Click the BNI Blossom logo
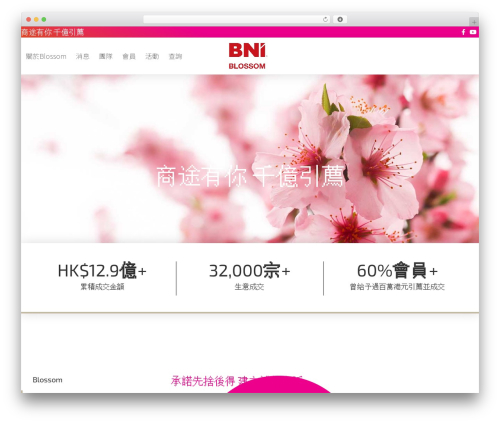Image resolution: width=500 pixels, height=423 pixels. pyautogui.click(x=247, y=56)
